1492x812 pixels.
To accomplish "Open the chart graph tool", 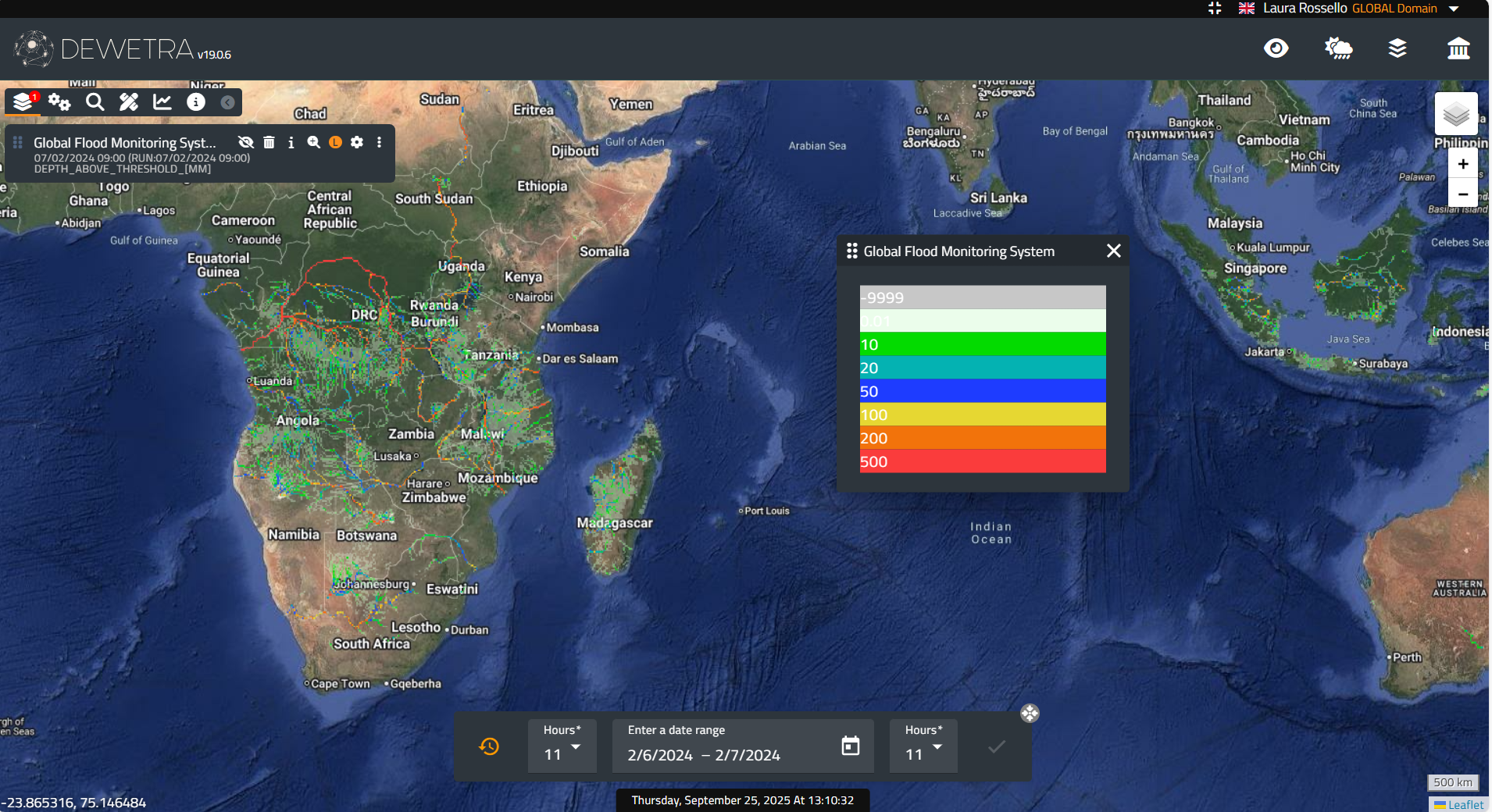I will click(x=162, y=102).
